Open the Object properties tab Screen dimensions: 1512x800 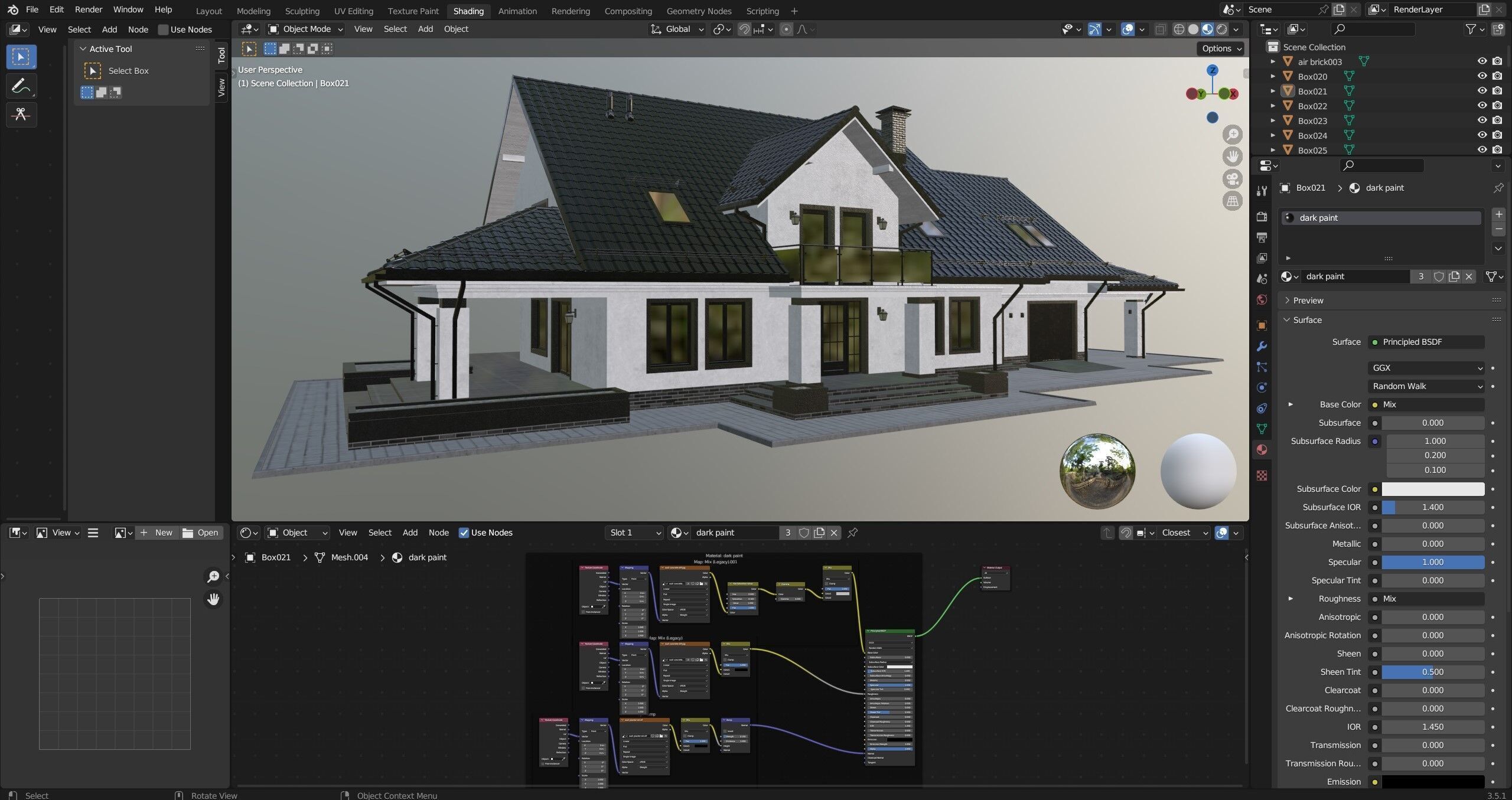coord(1262,325)
